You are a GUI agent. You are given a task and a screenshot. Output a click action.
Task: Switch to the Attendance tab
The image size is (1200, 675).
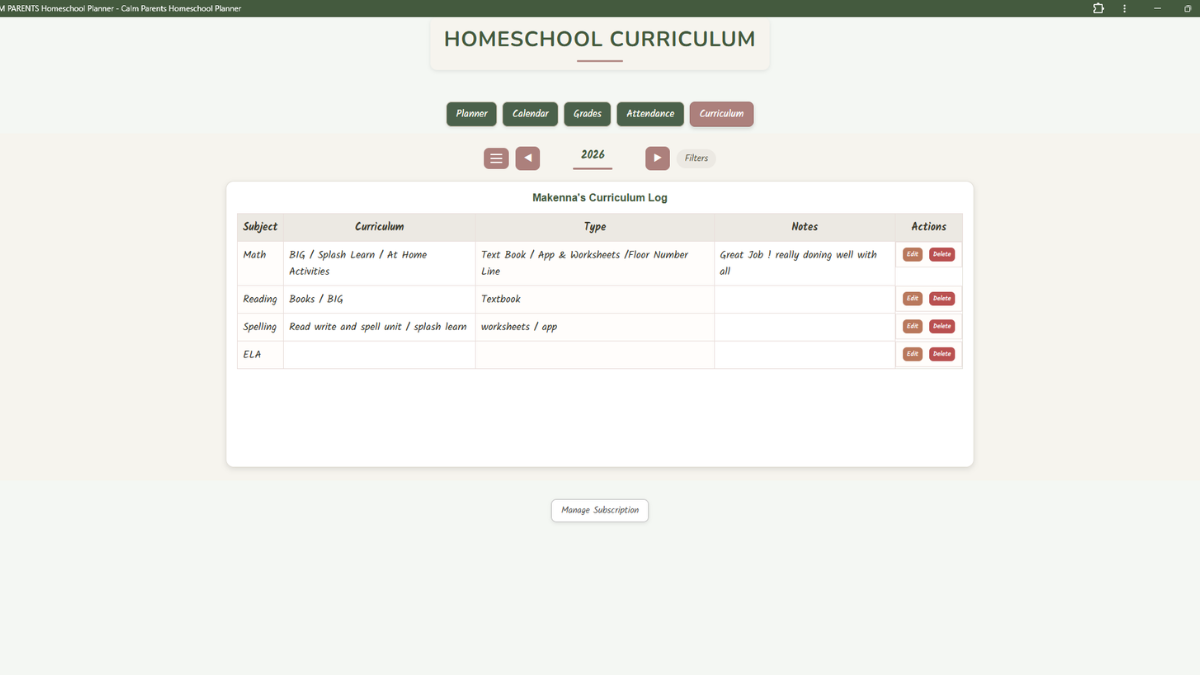pyautogui.click(x=650, y=114)
